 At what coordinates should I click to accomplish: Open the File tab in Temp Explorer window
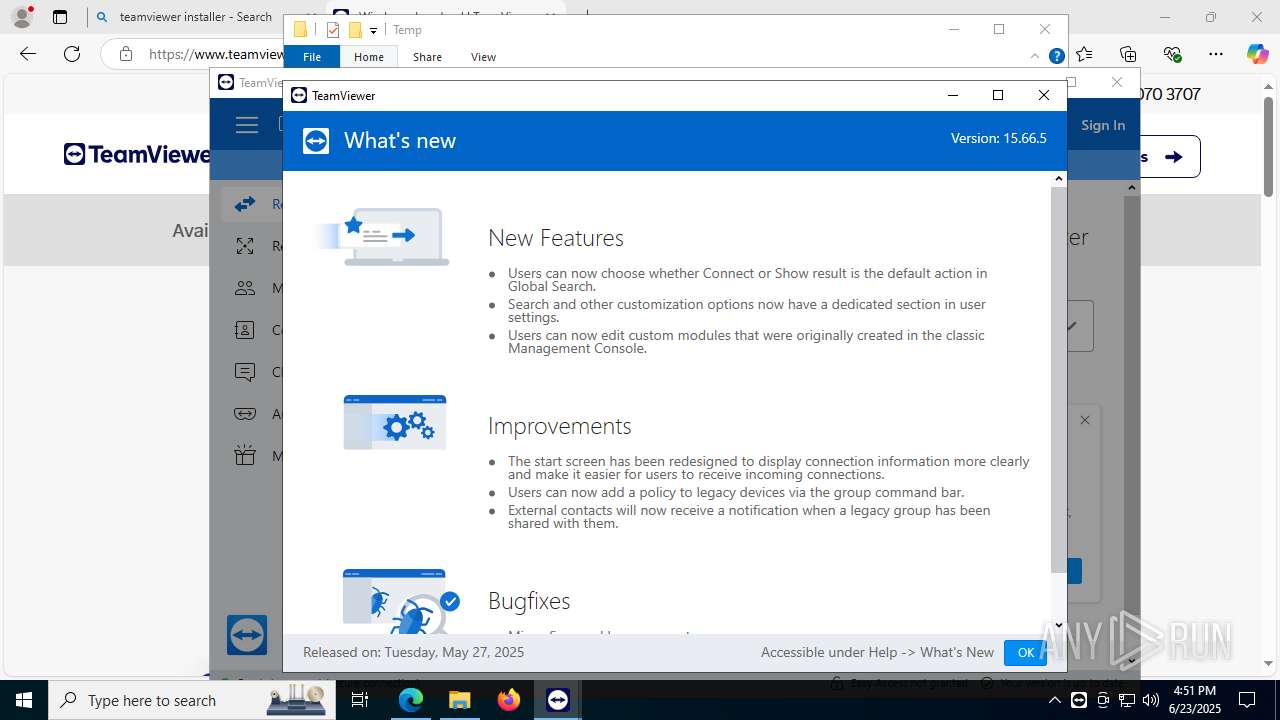point(312,57)
